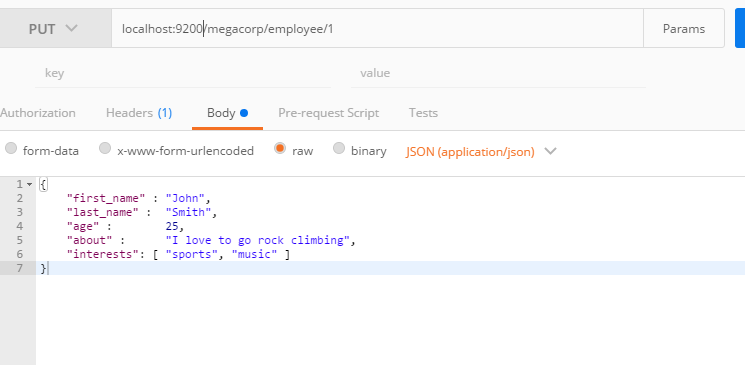Click the "first_name" key in editor
This screenshot has width=745, height=365.
[x=106, y=198]
